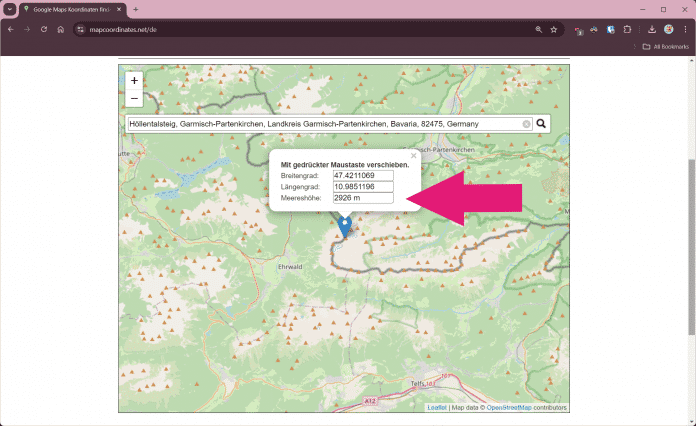This screenshot has width=696, height=426.
Task: Click the magnifier search button beside address
Action: pyautogui.click(x=542, y=124)
